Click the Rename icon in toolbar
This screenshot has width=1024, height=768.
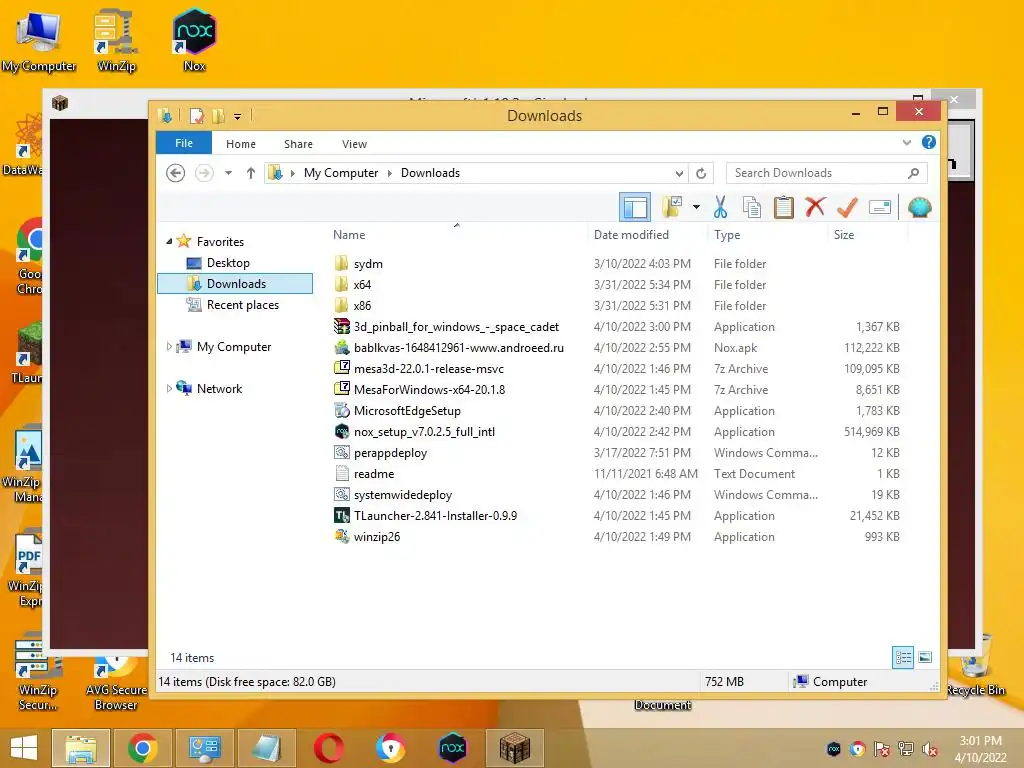(880, 208)
